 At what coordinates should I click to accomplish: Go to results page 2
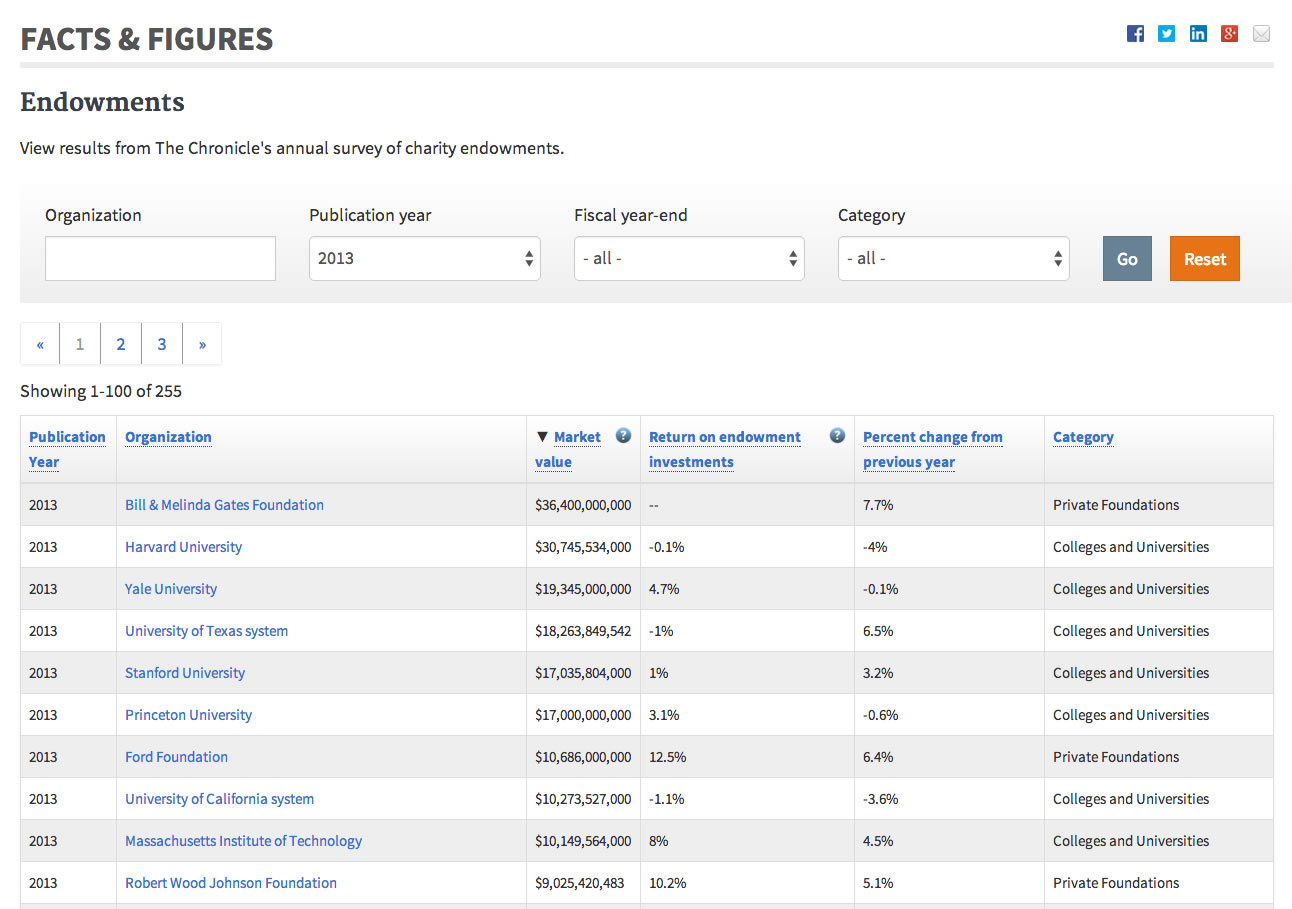(121, 344)
